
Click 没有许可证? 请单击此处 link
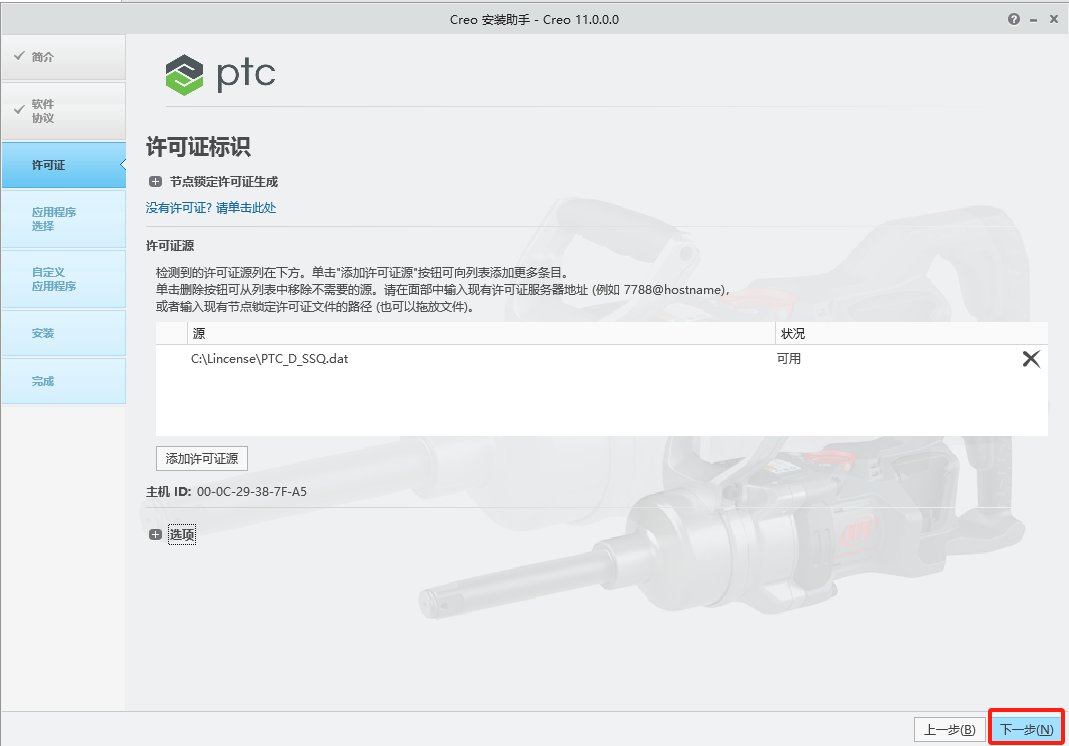pos(211,208)
